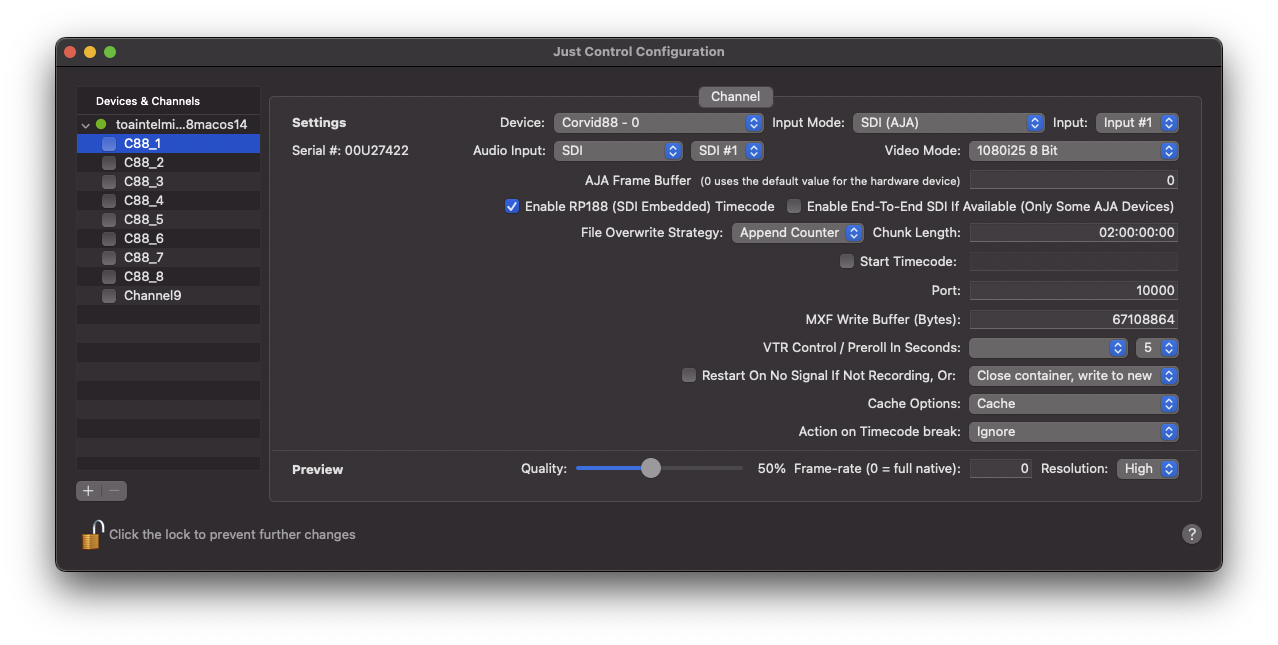The height and width of the screenshot is (645, 1278).
Task: Click the Devices & Channels header
Action: tap(148, 101)
